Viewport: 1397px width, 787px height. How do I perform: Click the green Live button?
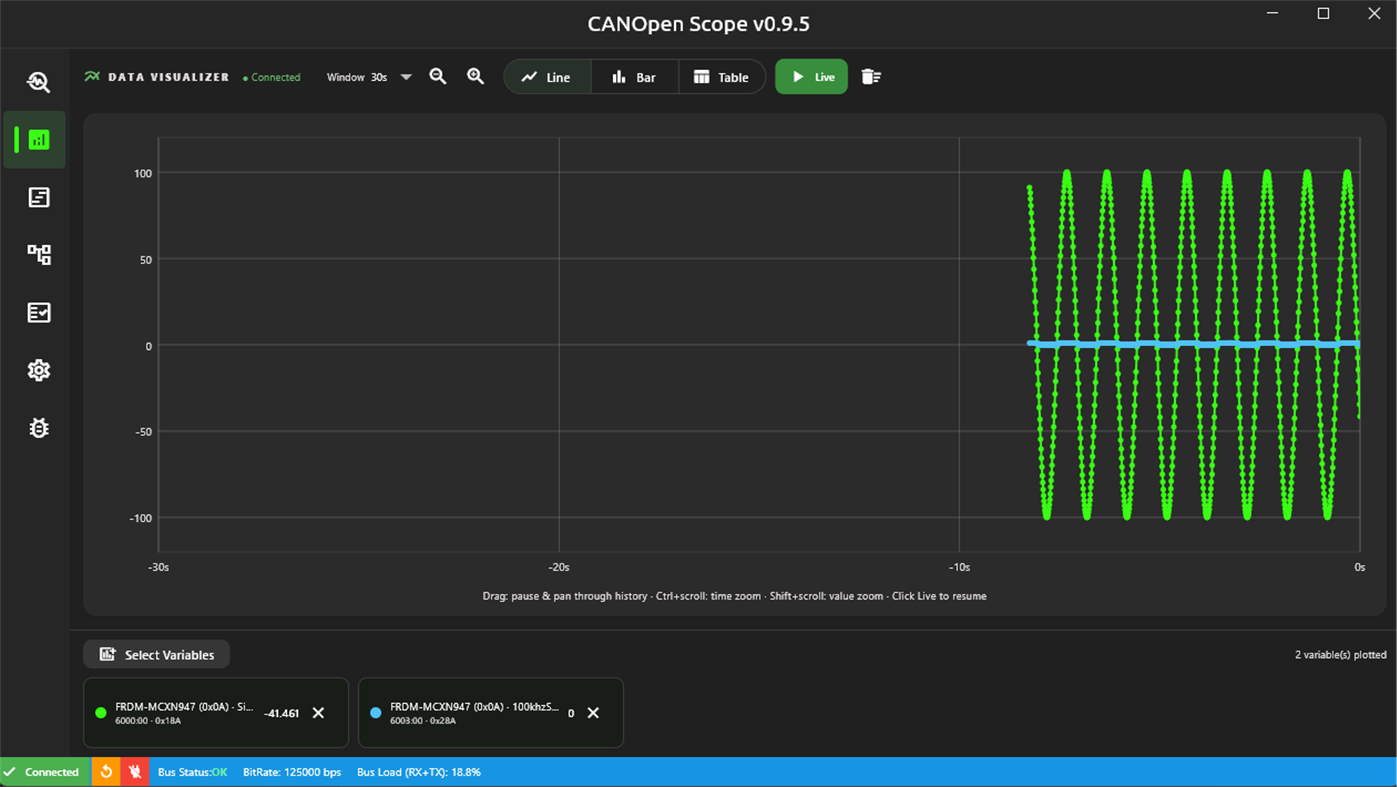click(811, 77)
